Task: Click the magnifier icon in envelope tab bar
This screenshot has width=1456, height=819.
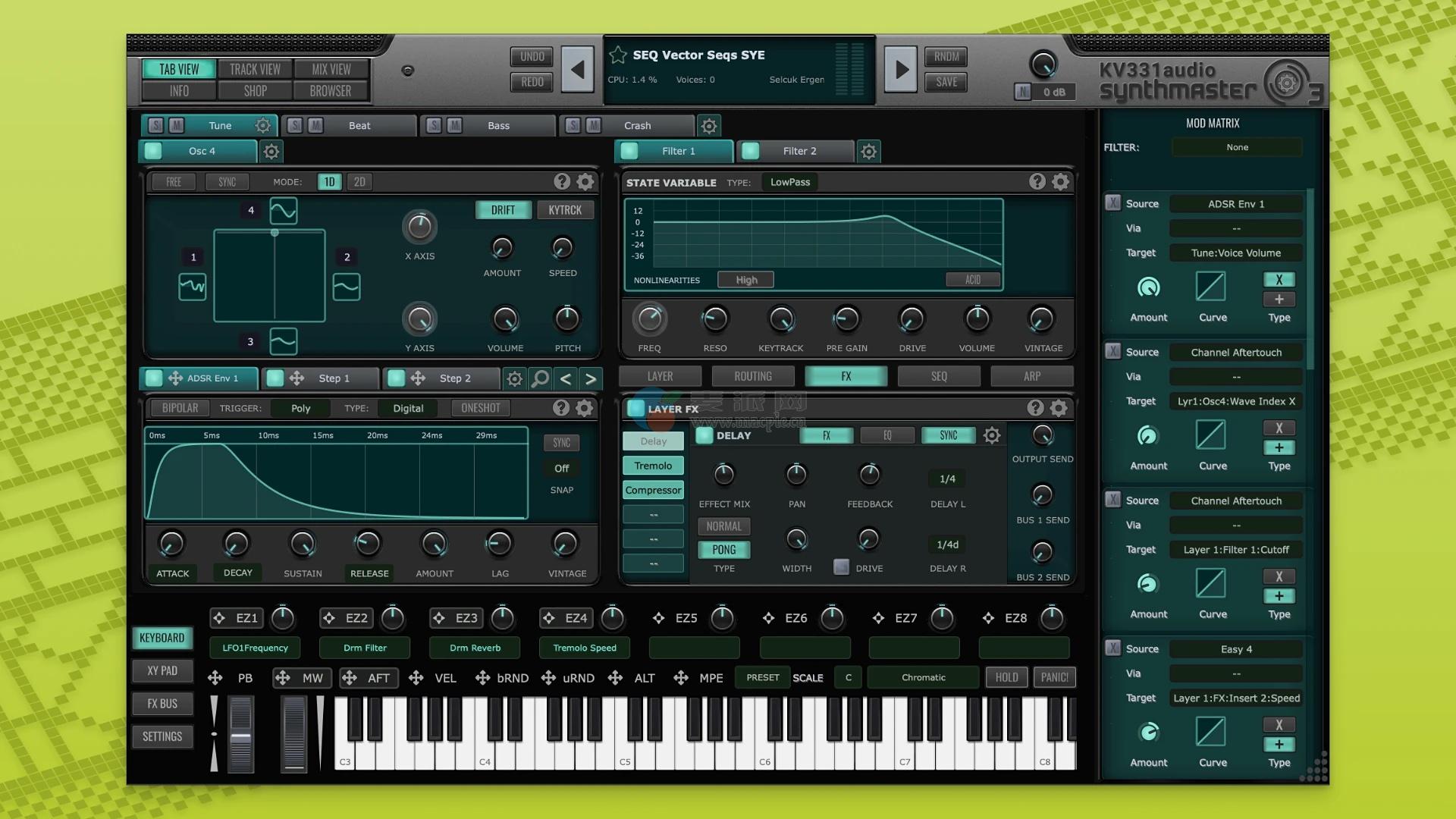Action: 540,378
